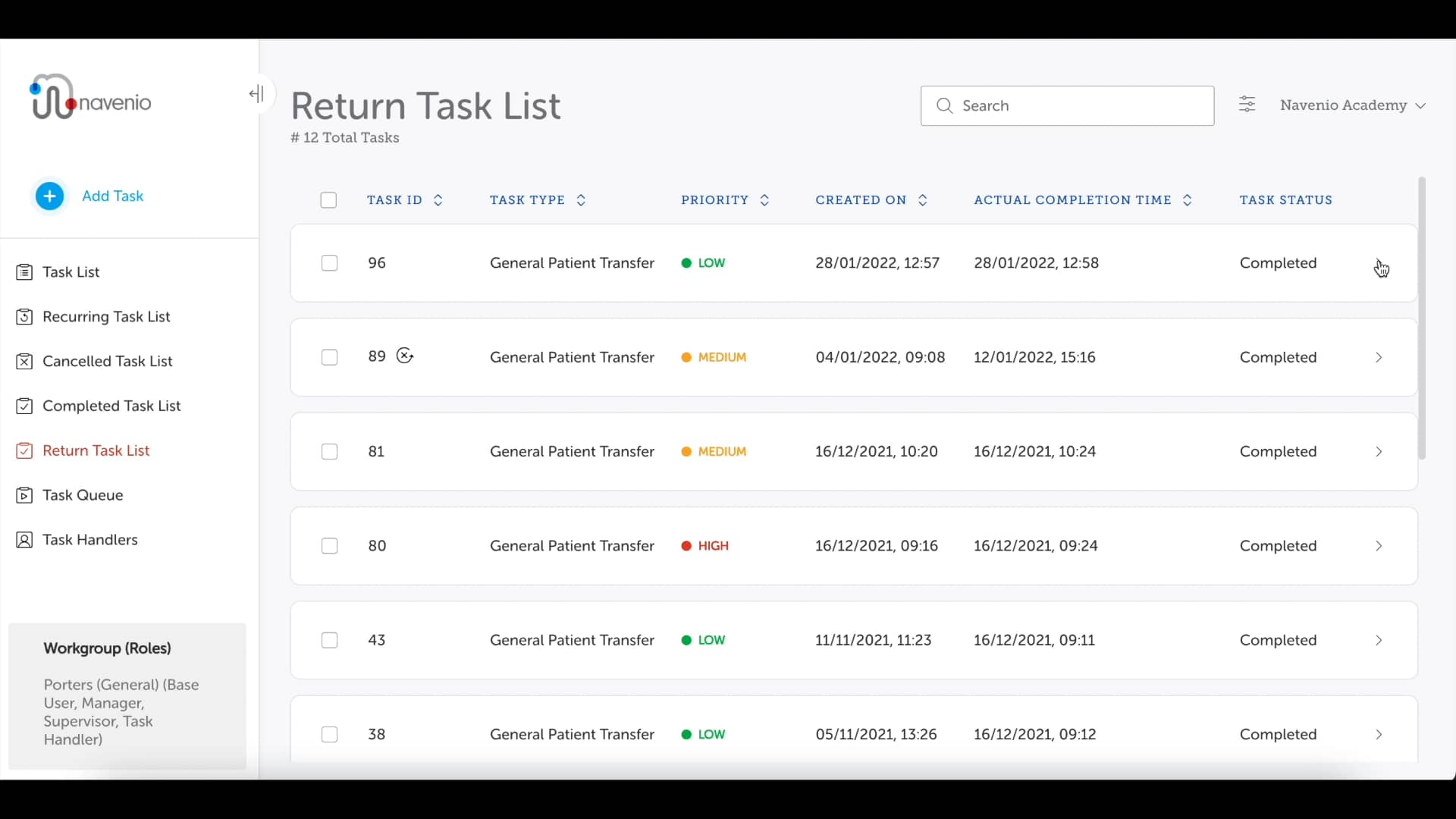Switch to Completed Task List

[112, 406]
